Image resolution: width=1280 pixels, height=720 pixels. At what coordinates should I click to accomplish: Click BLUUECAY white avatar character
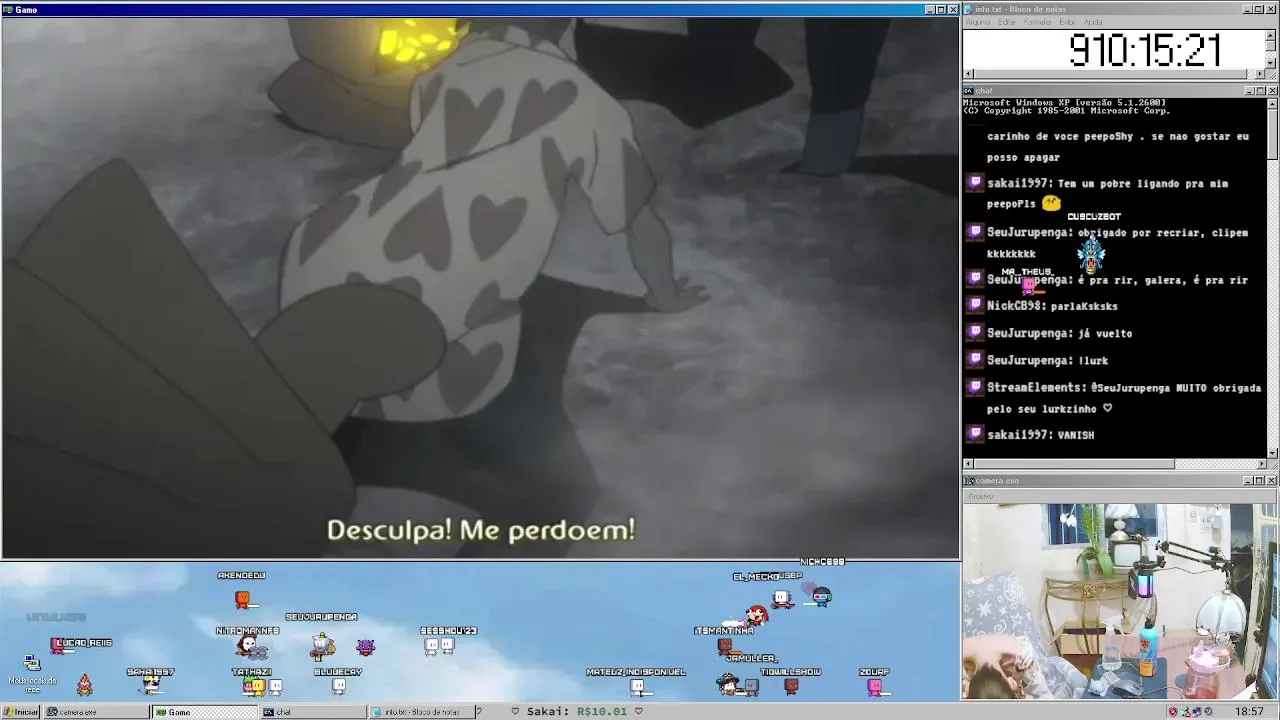click(339, 686)
